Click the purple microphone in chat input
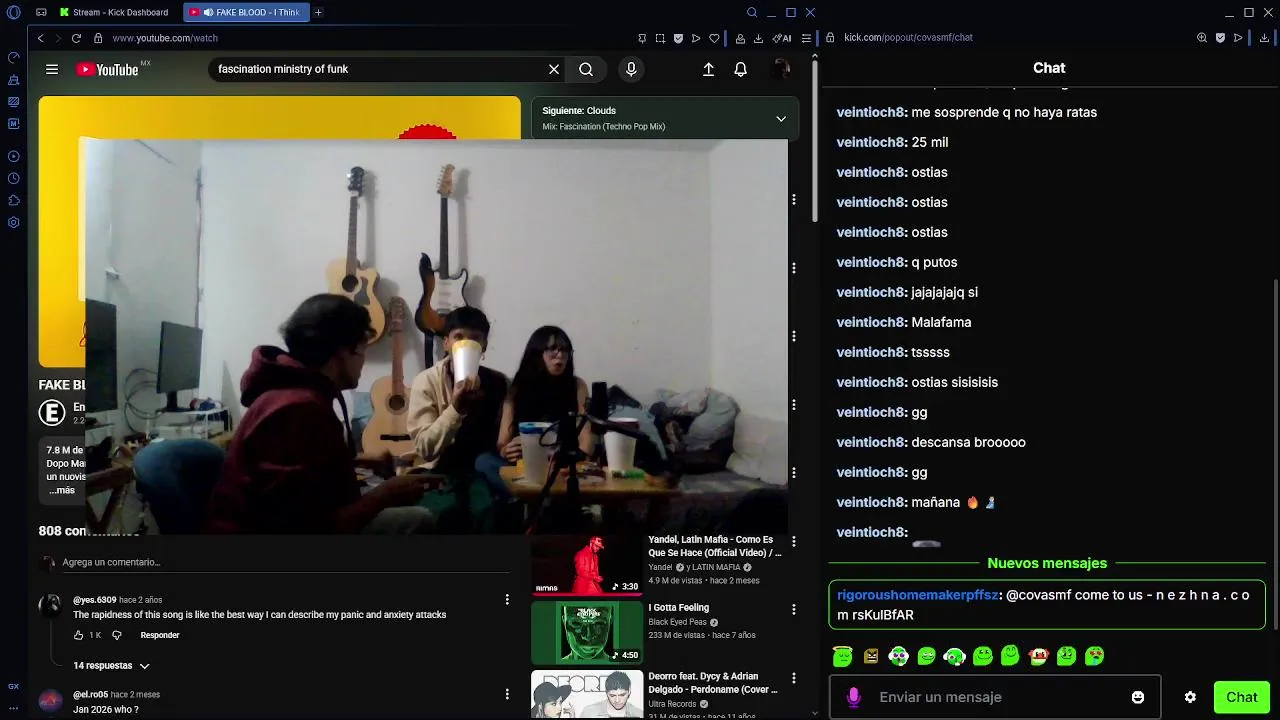The width and height of the screenshot is (1280, 720). point(854,697)
